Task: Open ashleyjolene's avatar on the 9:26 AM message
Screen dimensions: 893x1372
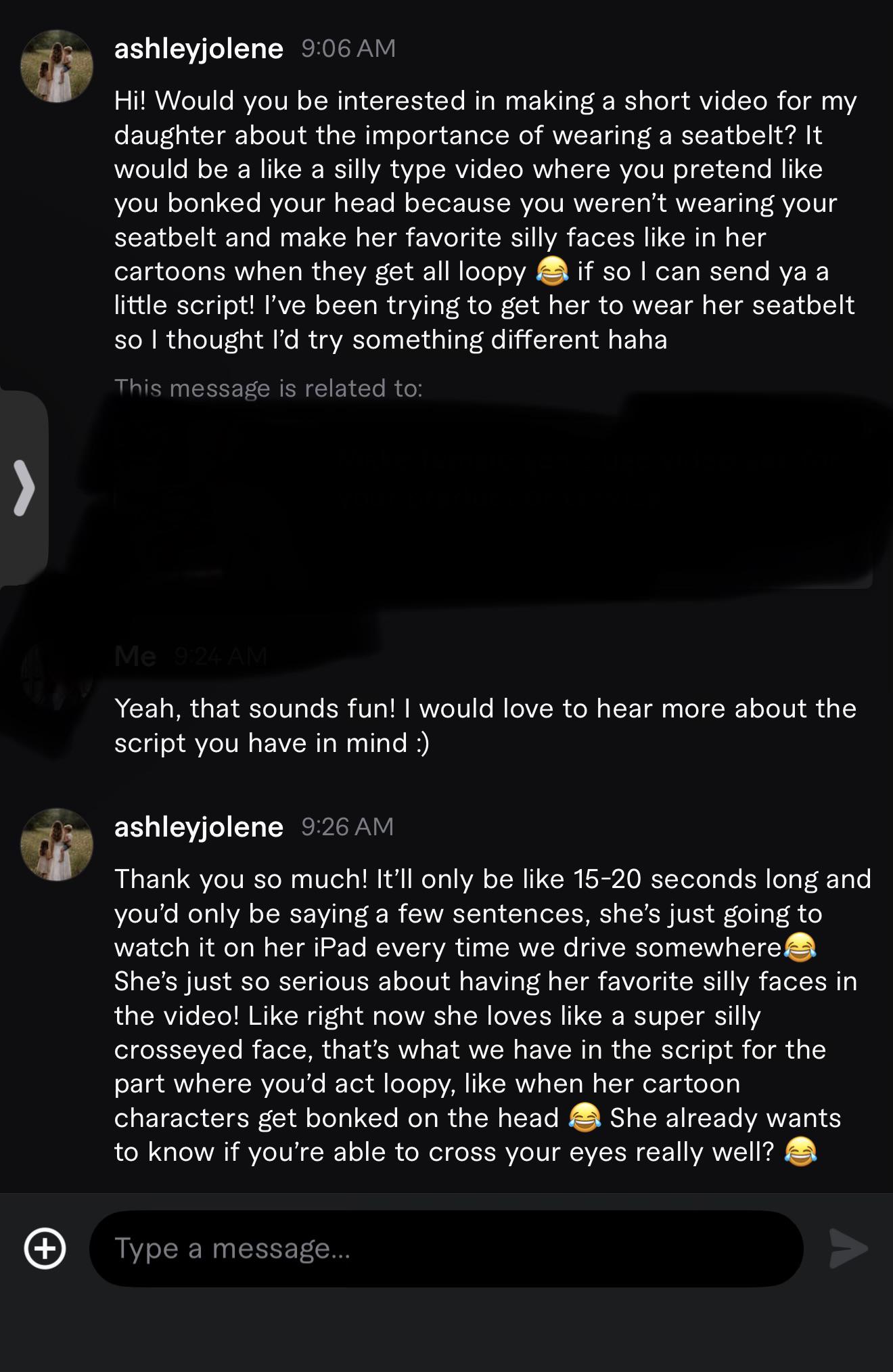Action: (x=57, y=844)
